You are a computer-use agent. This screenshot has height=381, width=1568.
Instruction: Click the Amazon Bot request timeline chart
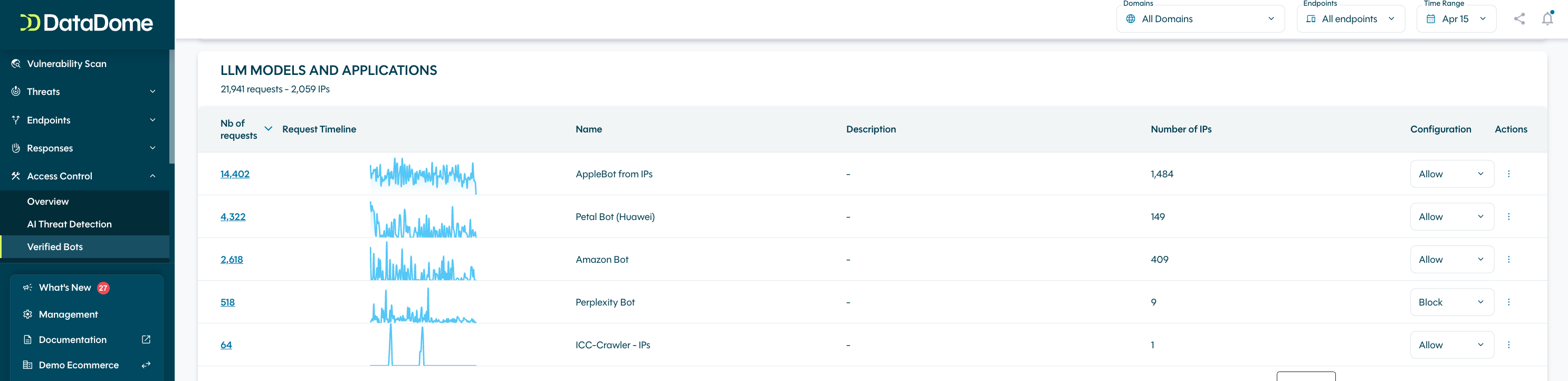click(x=423, y=262)
